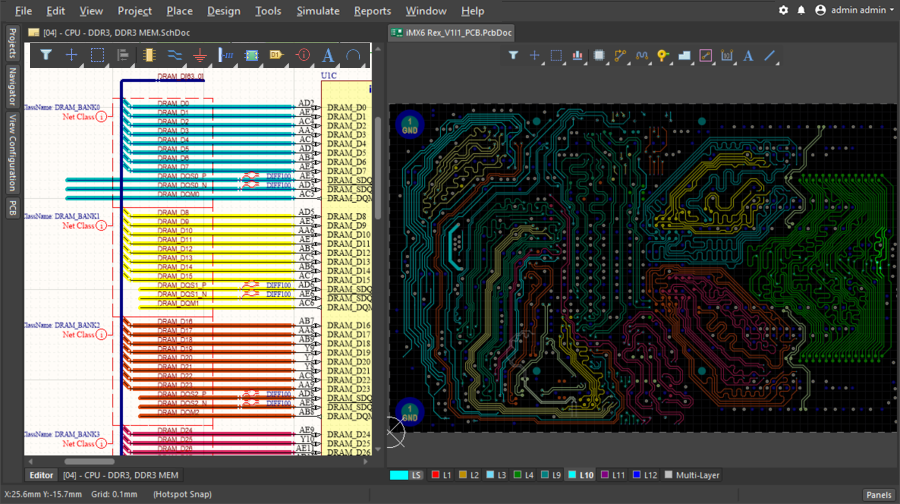Choose the schematic Arc drawing tool

(353, 55)
